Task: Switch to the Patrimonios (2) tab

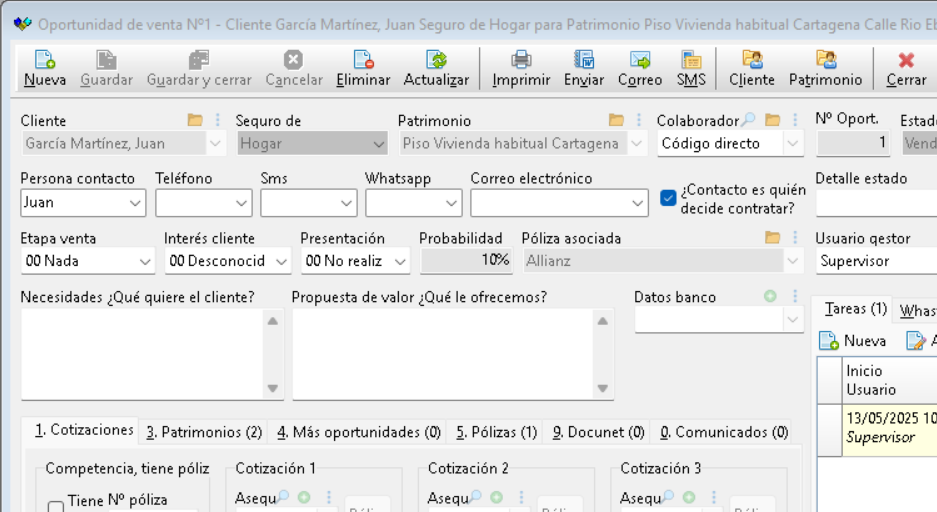Action: (x=204, y=432)
